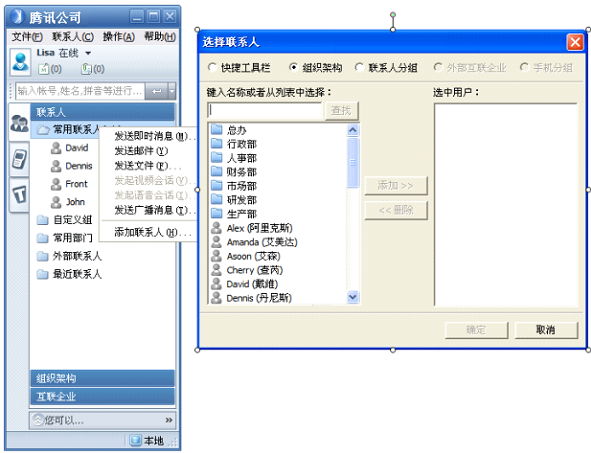Click the contact list scrollbar down arrow
This screenshot has height=453, width=591.
click(x=352, y=297)
